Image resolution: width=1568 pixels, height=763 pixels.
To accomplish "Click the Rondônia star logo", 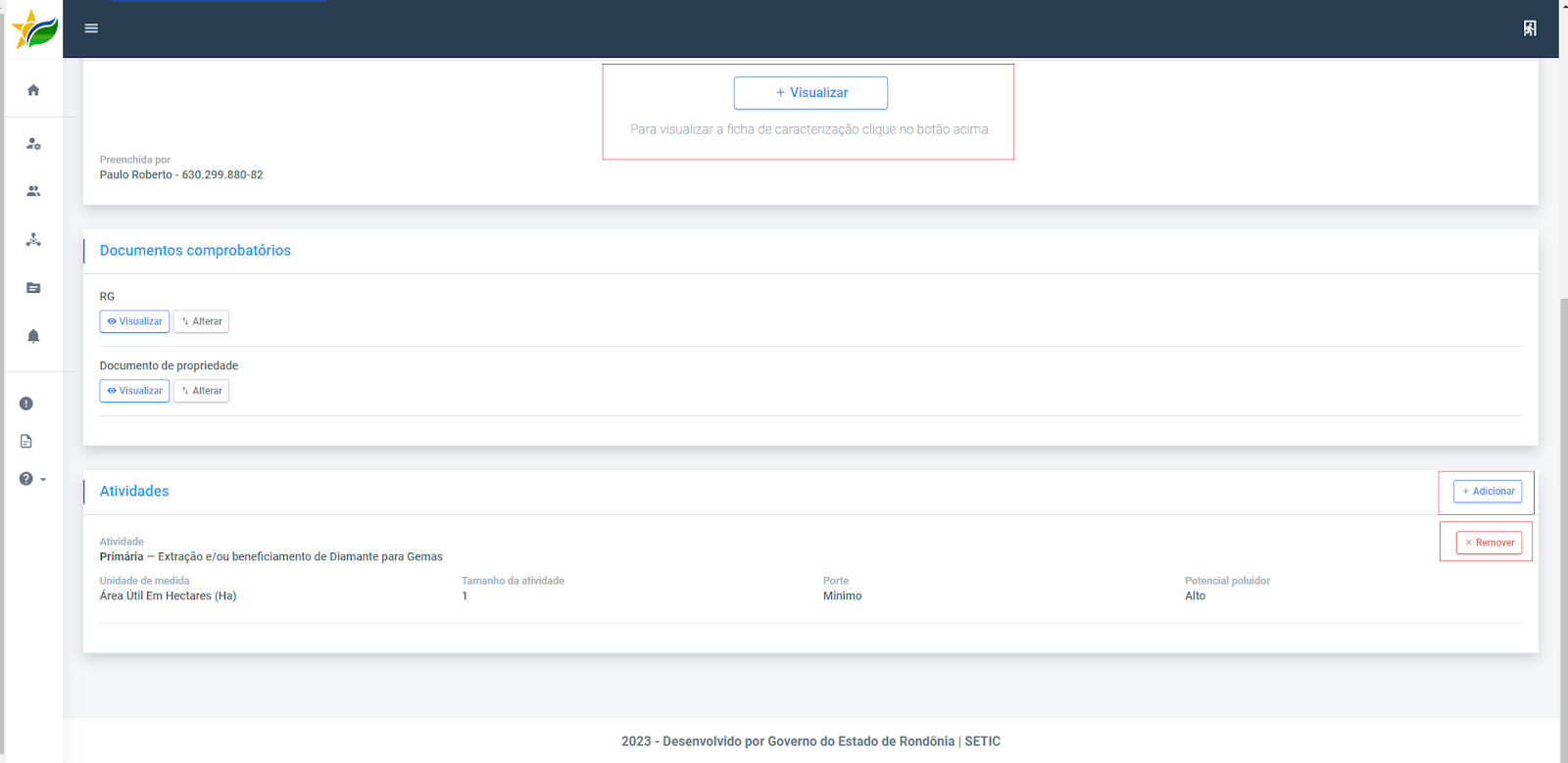I will [34, 29].
